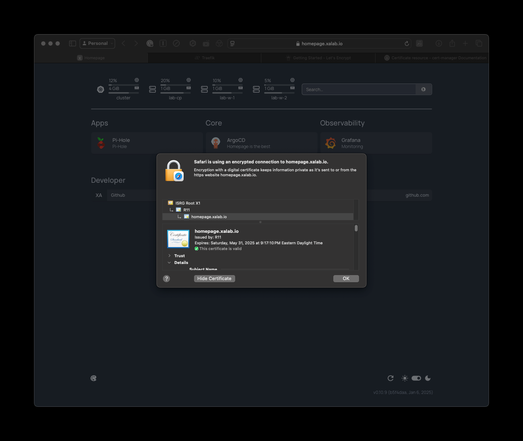Click 'This certificate is valid' status text
The width and height of the screenshot is (523, 441).
[220, 249]
